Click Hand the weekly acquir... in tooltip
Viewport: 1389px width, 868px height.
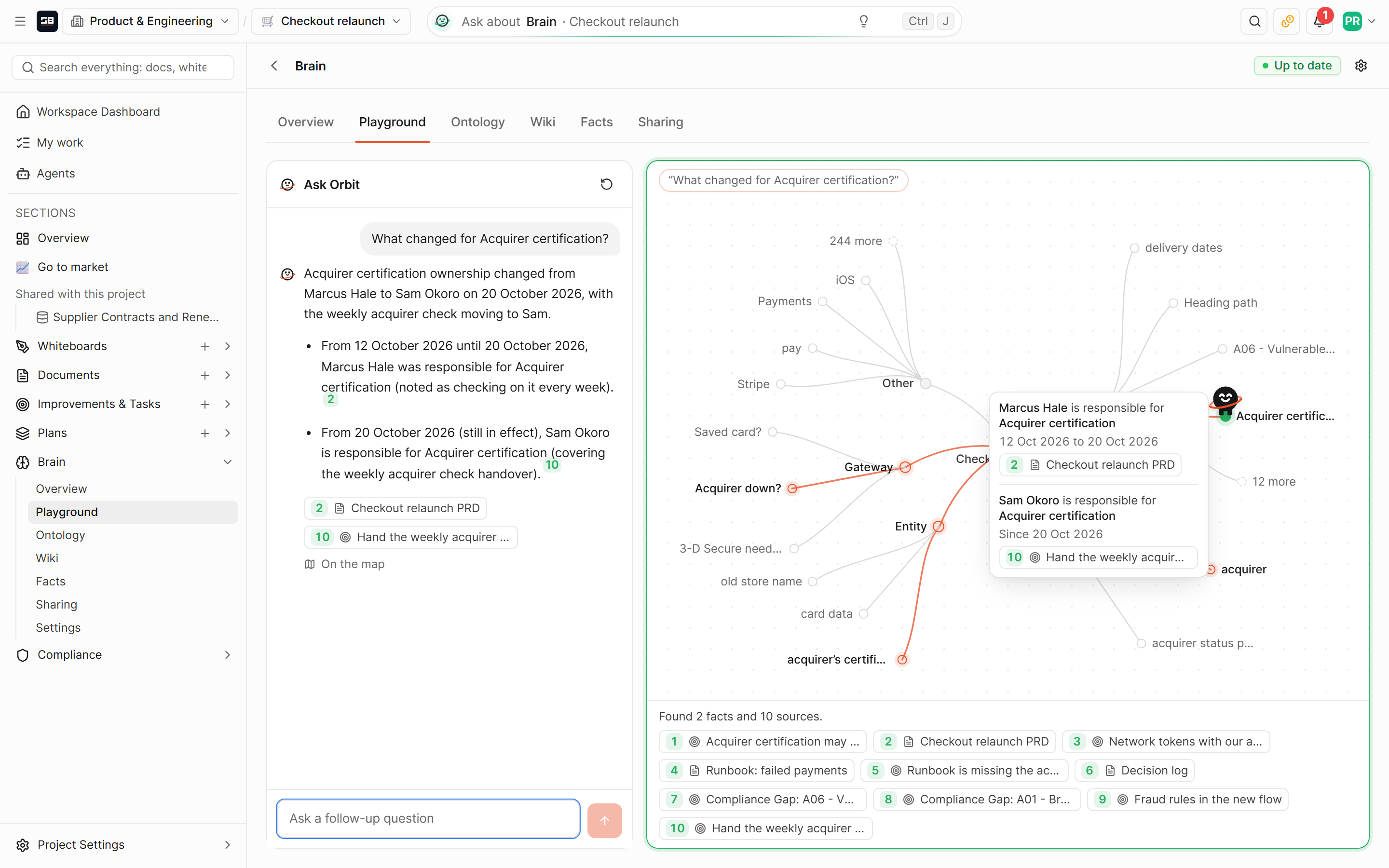tap(1099, 557)
